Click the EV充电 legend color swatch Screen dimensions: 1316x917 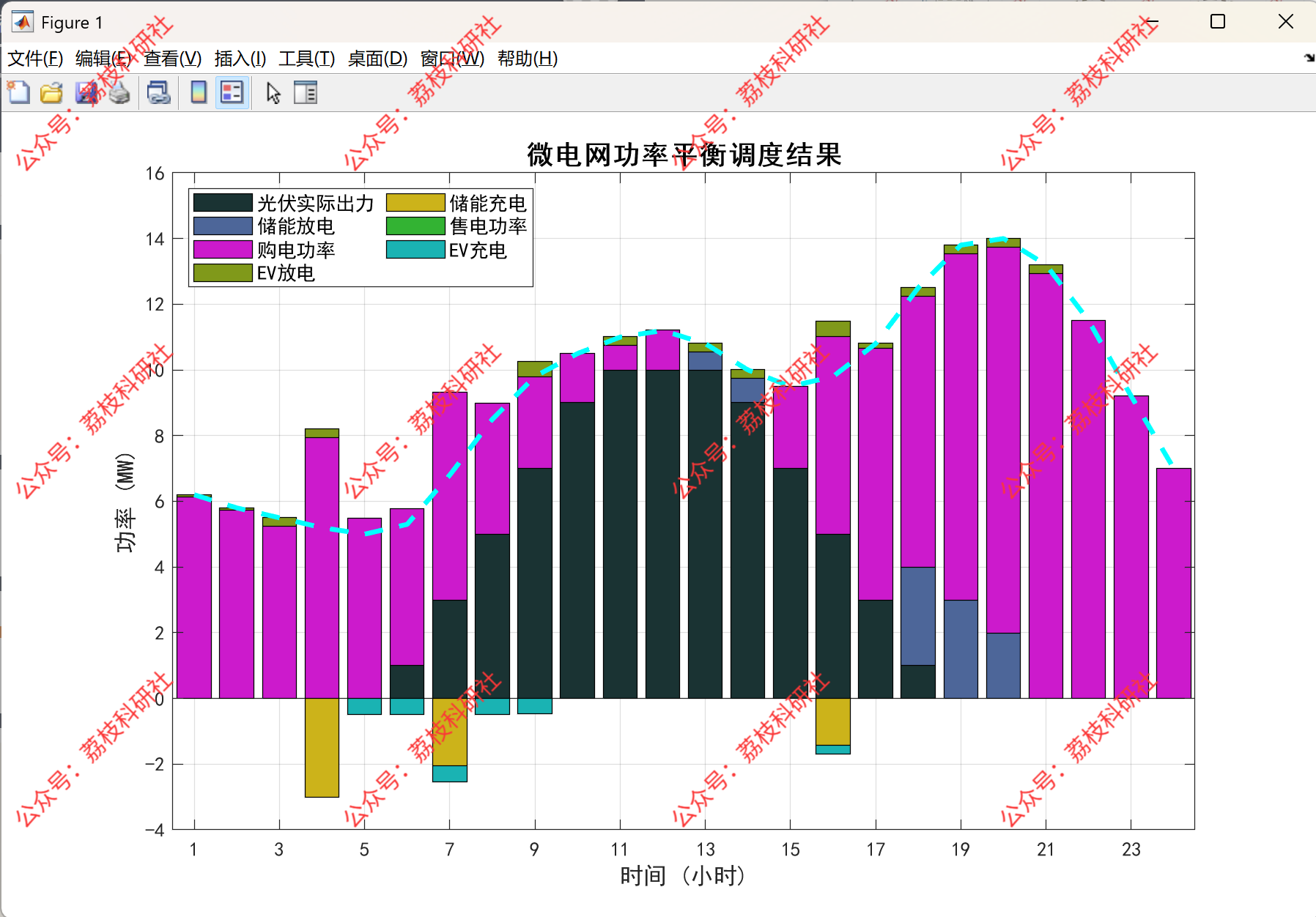(x=415, y=250)
